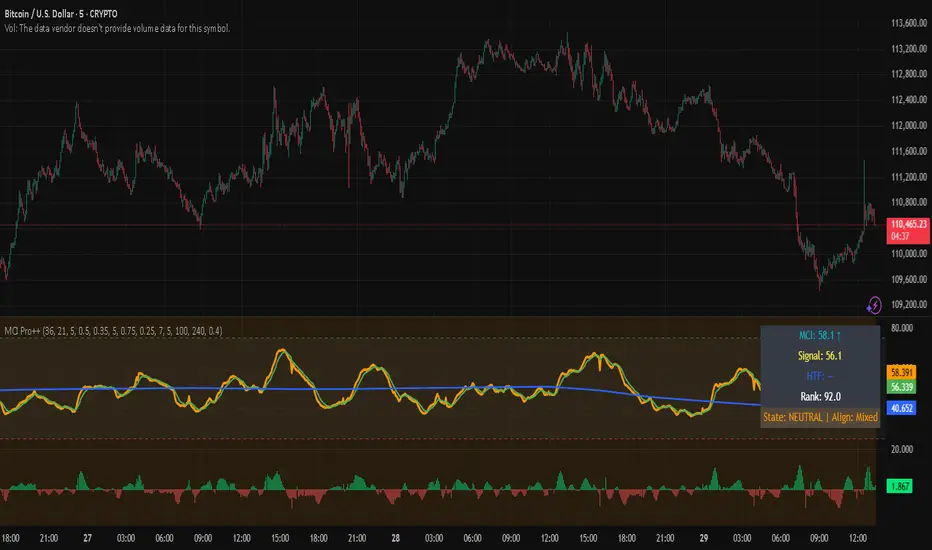Select the Signal: 56.1 table row
The height and width of the screenshot is (550, 932).
coord(820,360)
